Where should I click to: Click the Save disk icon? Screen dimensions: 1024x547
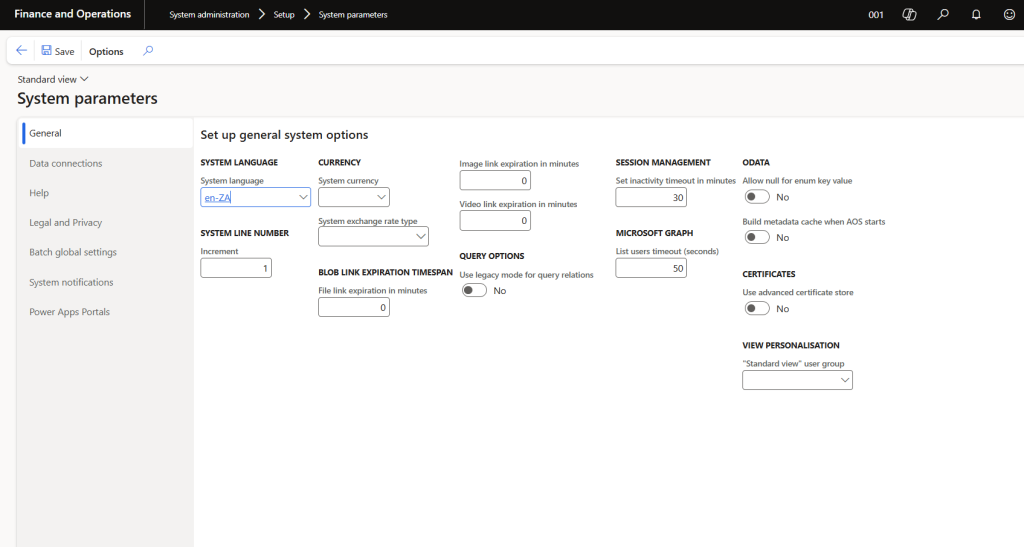[46, 50]
